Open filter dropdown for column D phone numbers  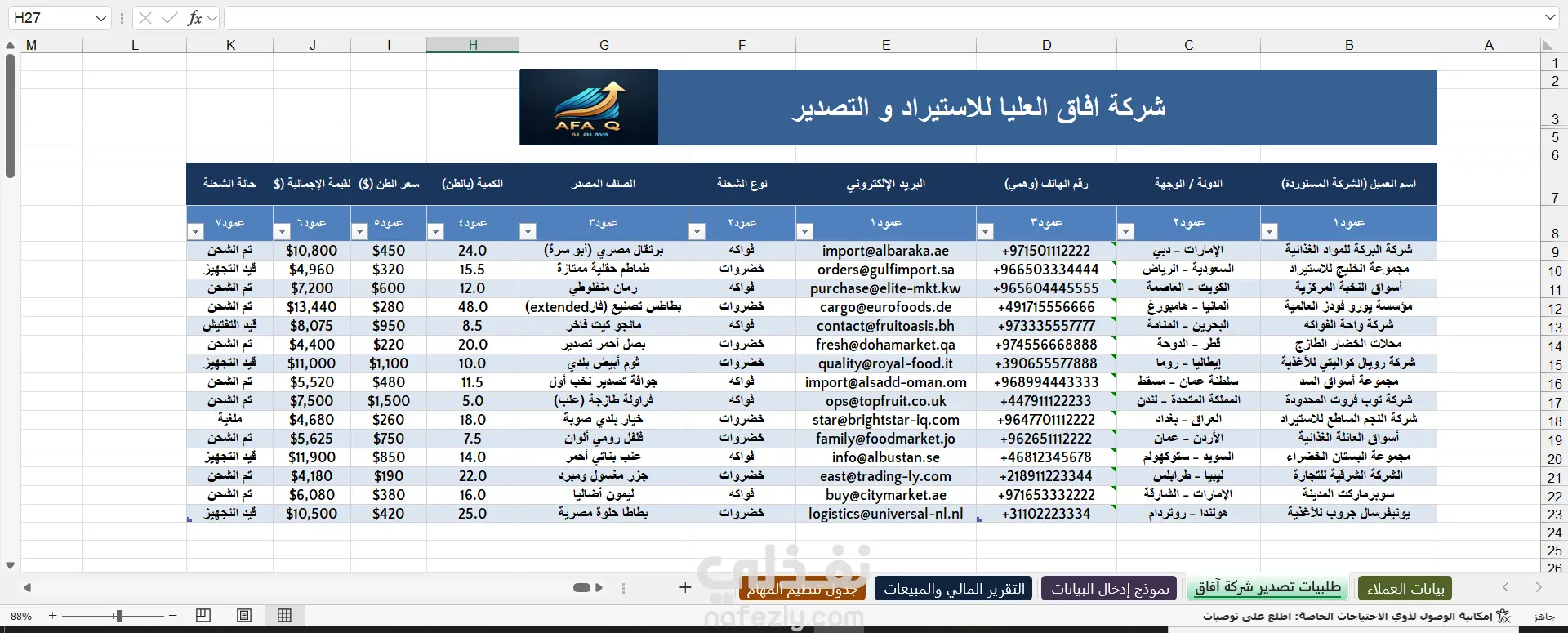pos(985,232)
